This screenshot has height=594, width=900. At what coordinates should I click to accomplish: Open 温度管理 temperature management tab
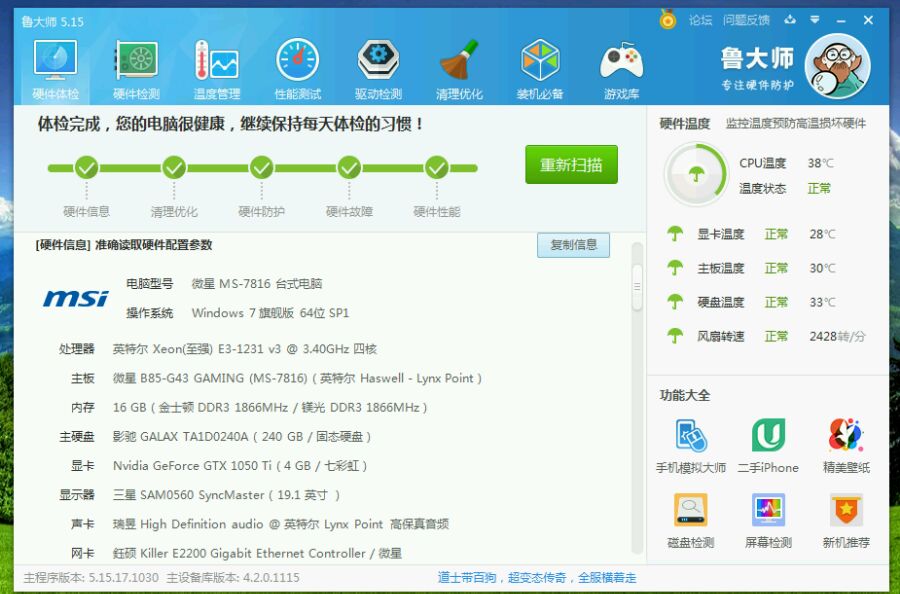click(216, 69)
